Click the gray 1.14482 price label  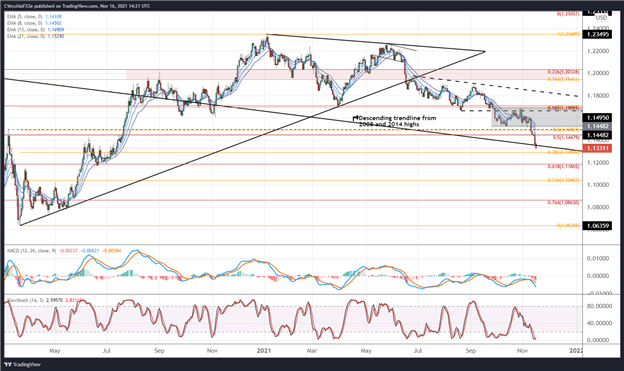pos(597,126)
